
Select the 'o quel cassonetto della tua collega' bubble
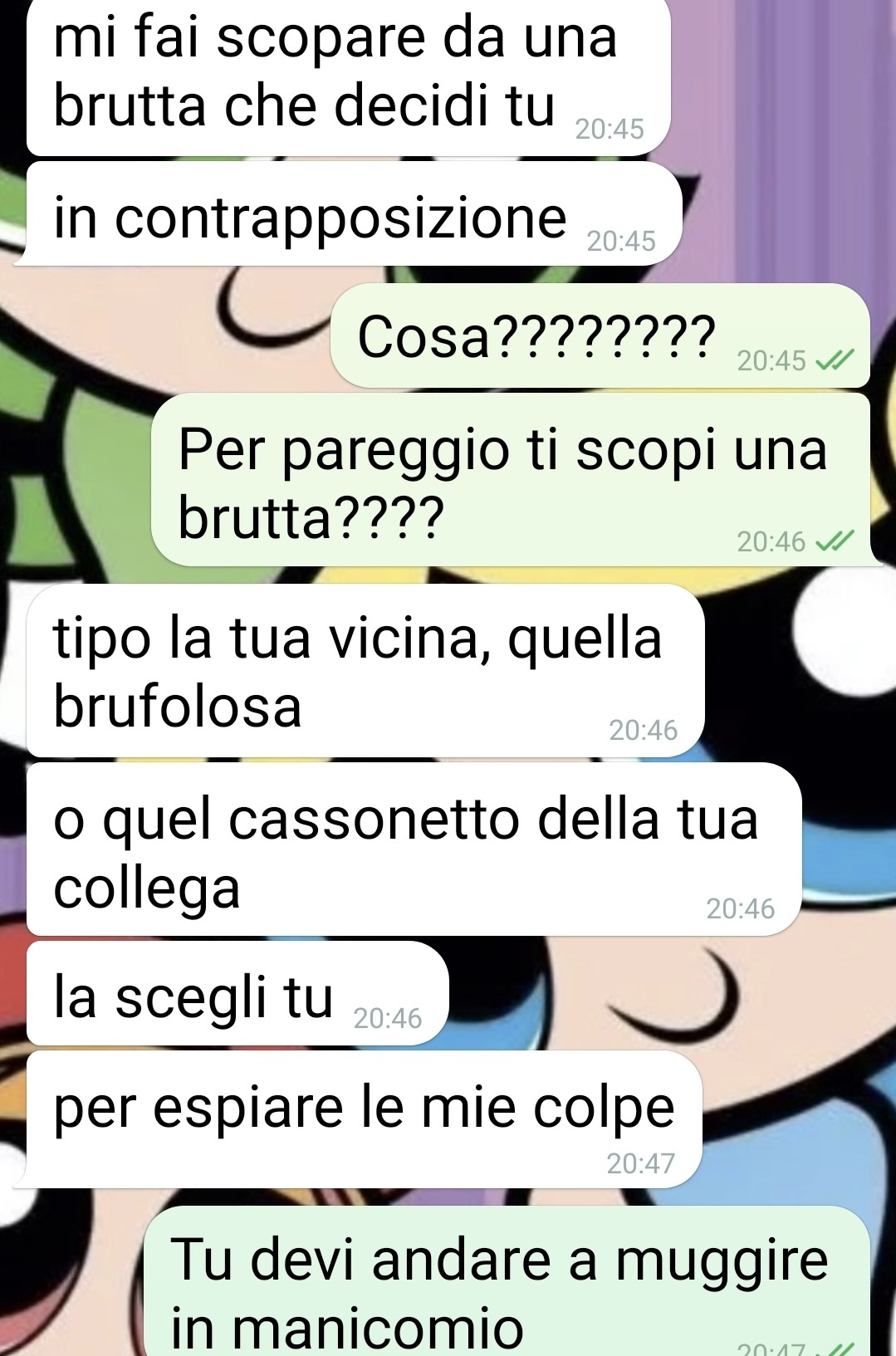[414, 849]
